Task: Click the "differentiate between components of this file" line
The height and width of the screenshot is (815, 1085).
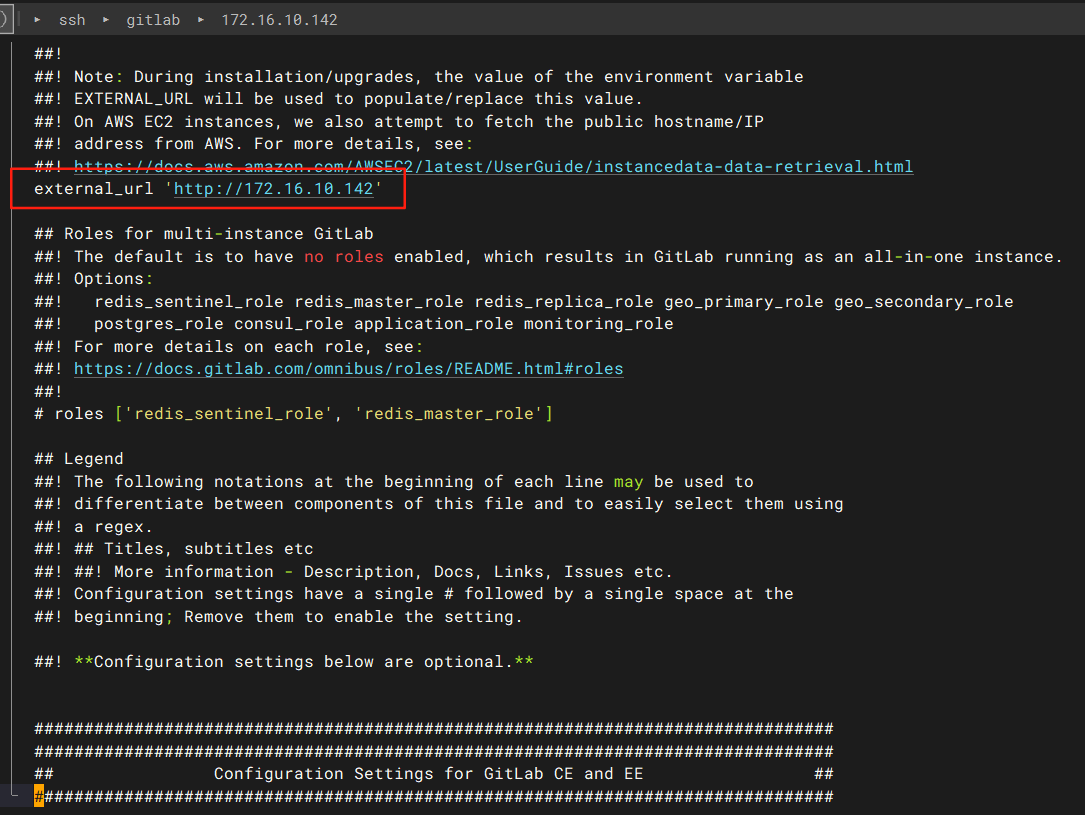Action: pos(439,504)
